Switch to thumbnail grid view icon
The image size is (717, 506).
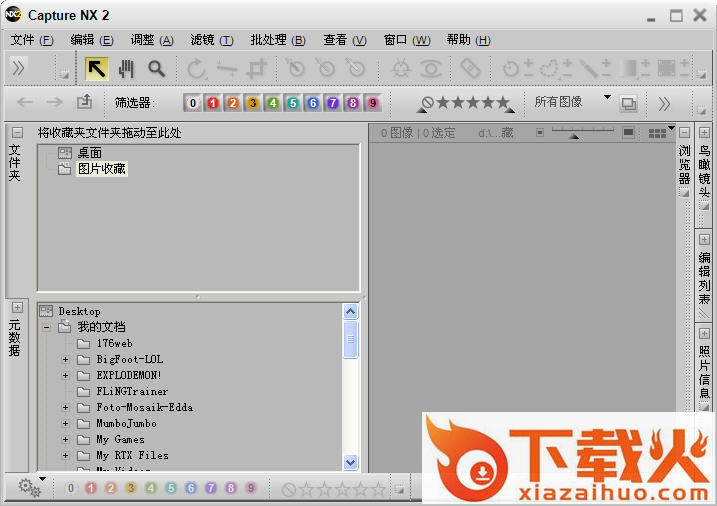pos(657,133)
